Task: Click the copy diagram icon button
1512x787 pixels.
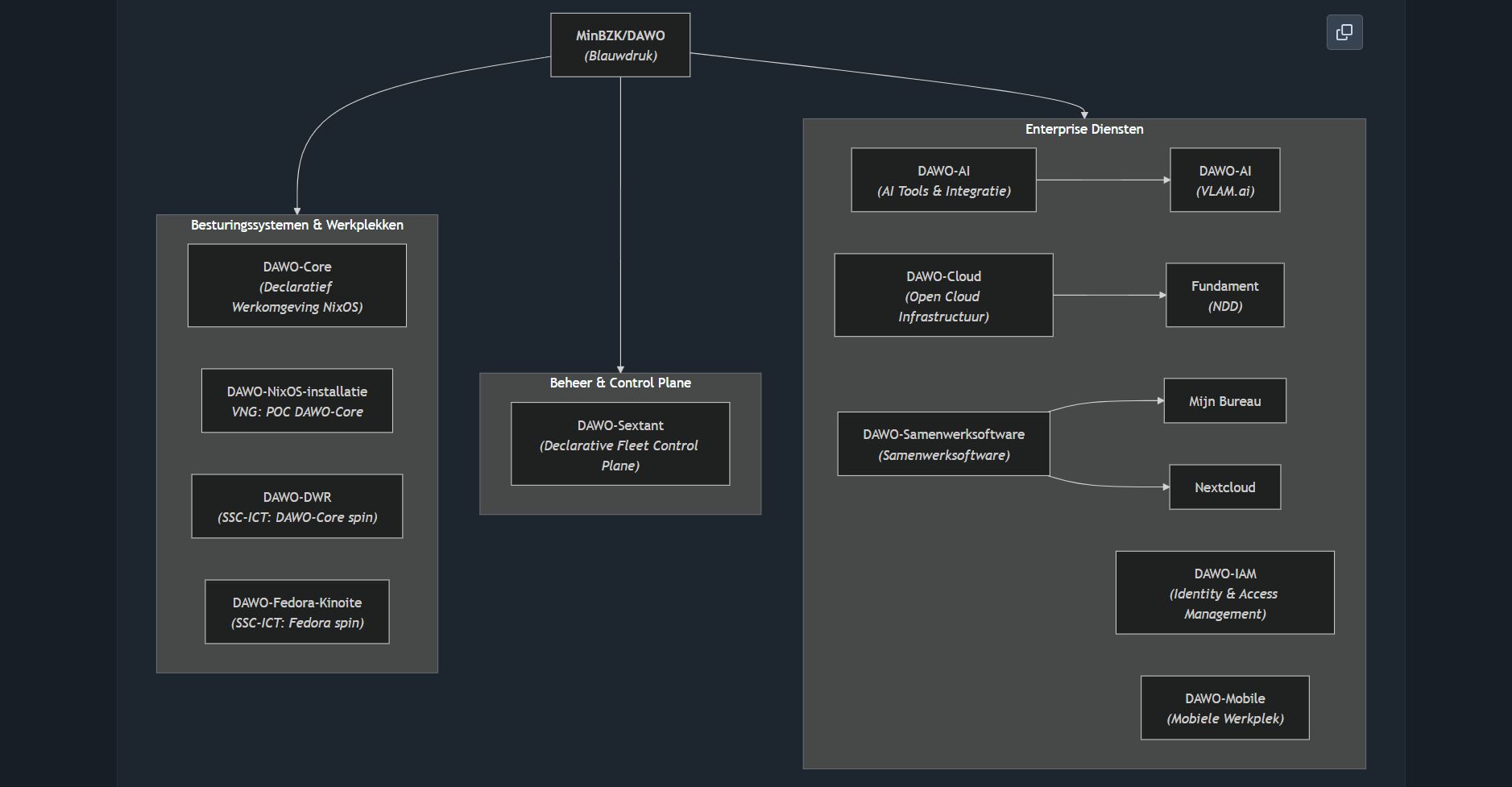Action: click(x=1344, y=32)
